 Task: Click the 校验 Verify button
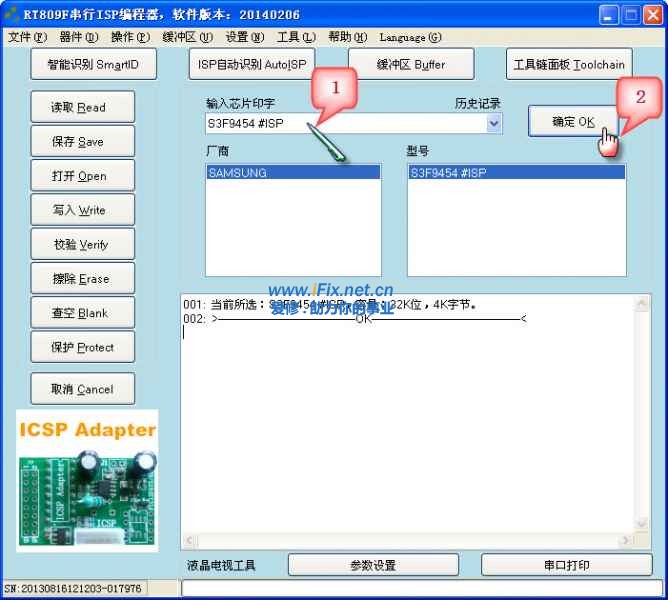coord(83,244)
